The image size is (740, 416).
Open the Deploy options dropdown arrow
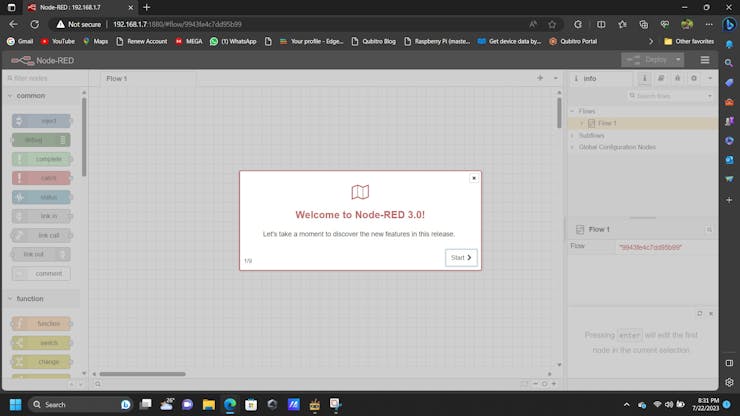pyautogui.click(x=676, y=60)
